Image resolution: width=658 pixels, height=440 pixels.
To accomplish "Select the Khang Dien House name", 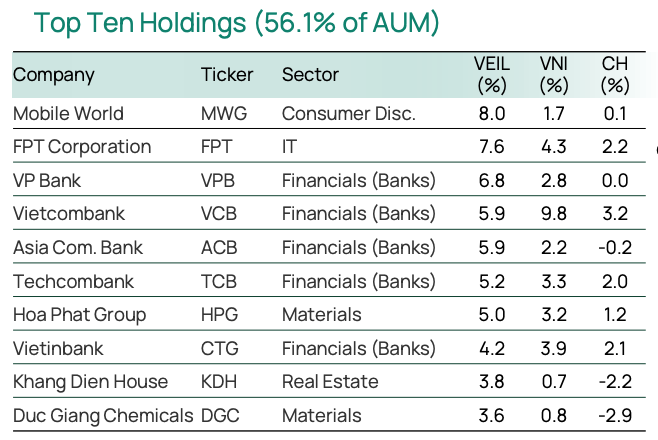I will click(91, 382).
